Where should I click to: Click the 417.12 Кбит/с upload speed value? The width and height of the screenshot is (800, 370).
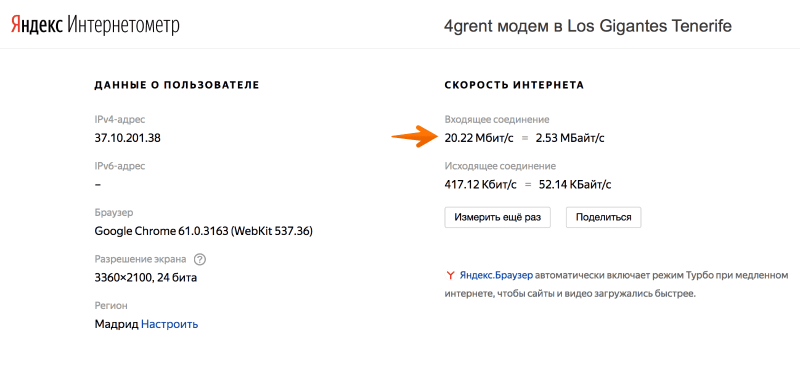click(x=480, y=184)
